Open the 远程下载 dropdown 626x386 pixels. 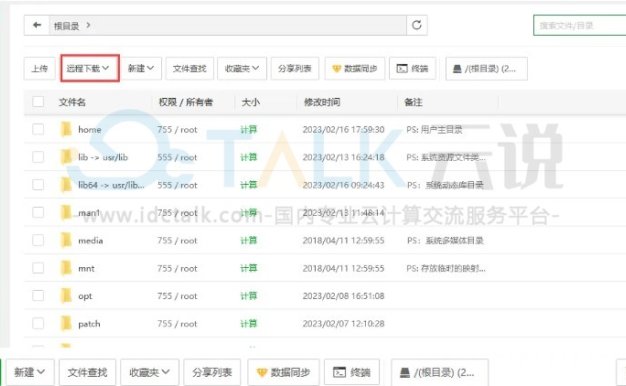(x=90, y=68)
